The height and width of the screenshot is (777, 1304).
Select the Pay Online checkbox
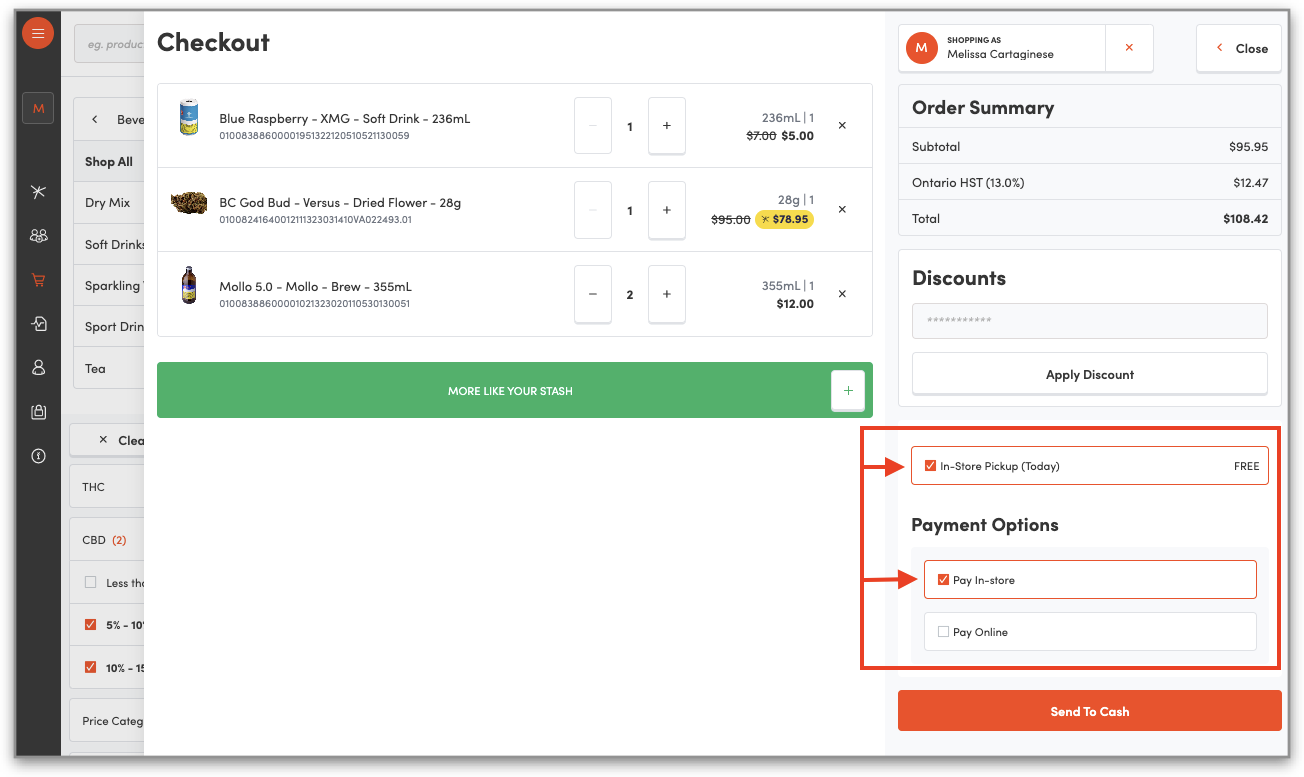coord(943,632)
